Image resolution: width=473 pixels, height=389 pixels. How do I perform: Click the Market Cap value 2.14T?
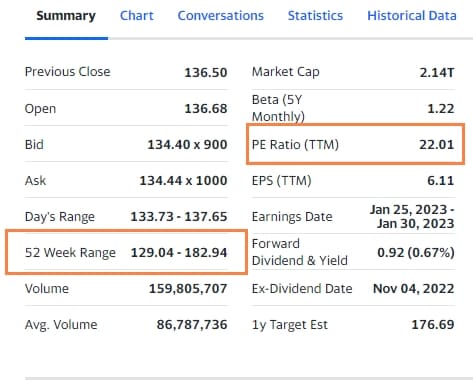pos(437,72)
